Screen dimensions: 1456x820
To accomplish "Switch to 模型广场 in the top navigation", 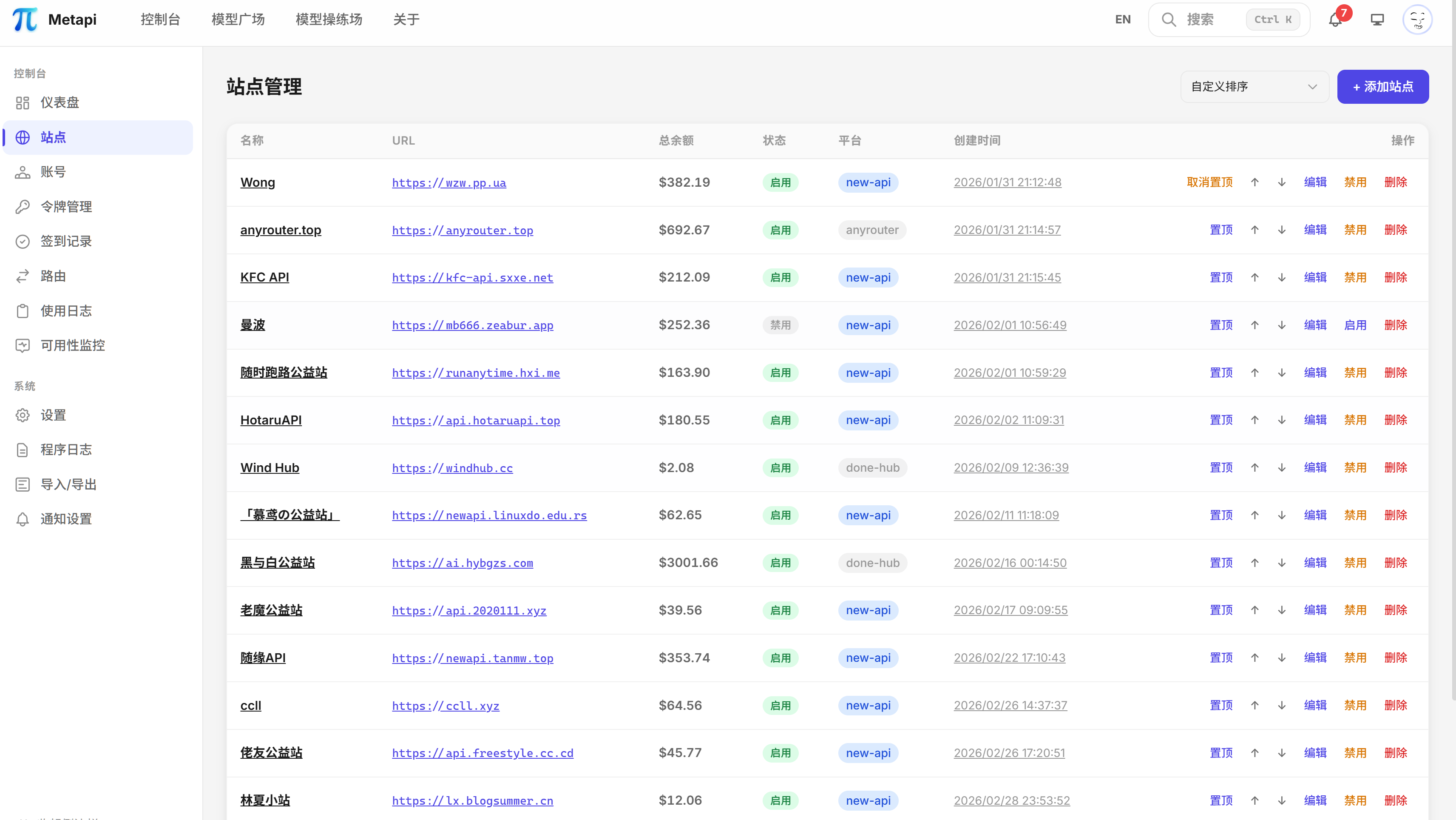I will pyautogui.click(x=237, y=19).
